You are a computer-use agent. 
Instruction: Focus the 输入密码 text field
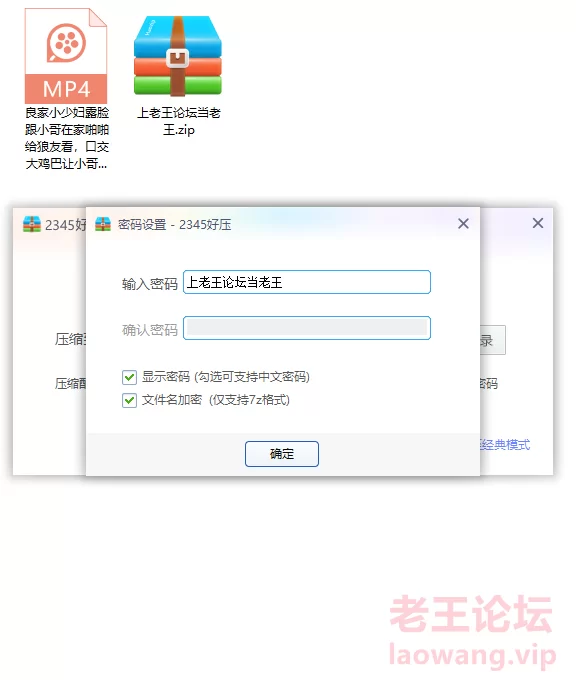tap(307, 282)
